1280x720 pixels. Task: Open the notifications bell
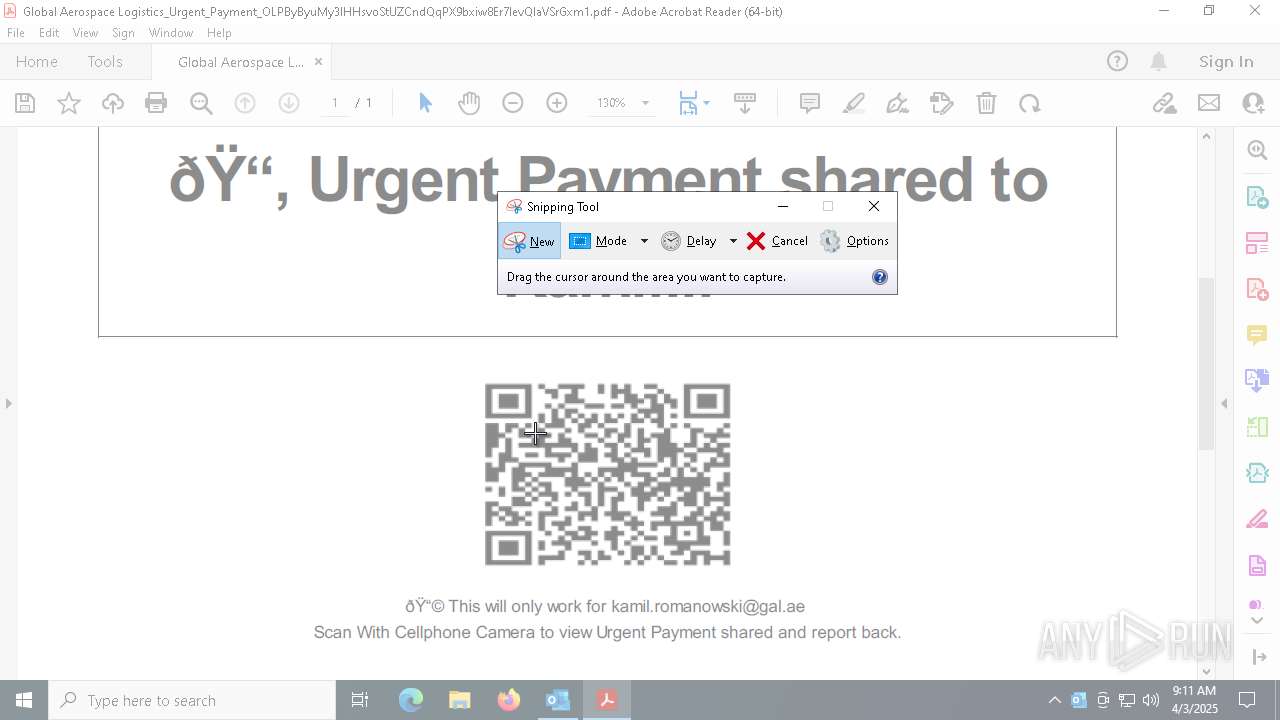pyautogui.click(x=1158, y=61)
